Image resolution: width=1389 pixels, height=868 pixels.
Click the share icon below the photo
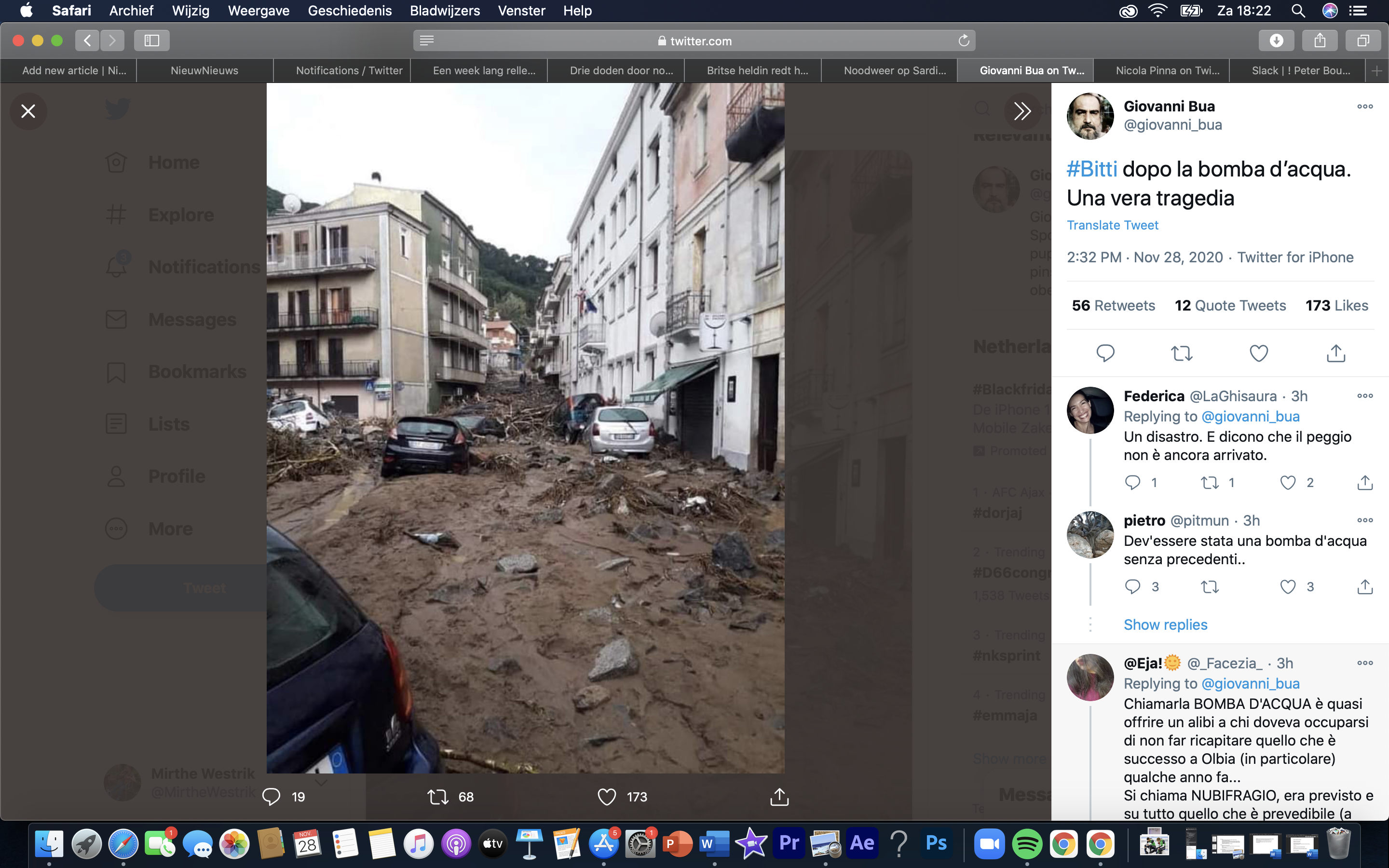(x=779, y=797)
